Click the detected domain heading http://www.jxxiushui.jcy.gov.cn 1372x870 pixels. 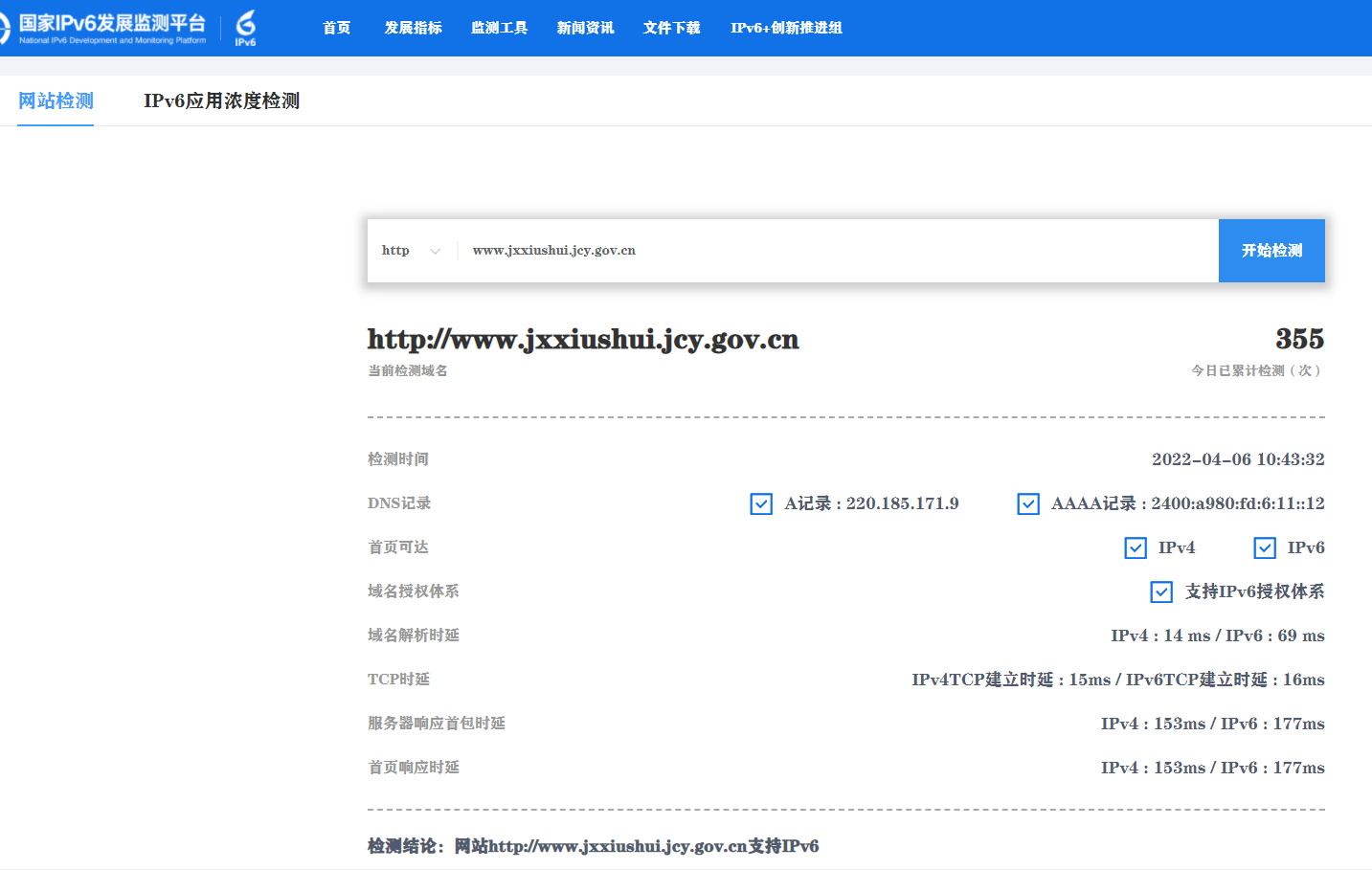coord(583,340)
